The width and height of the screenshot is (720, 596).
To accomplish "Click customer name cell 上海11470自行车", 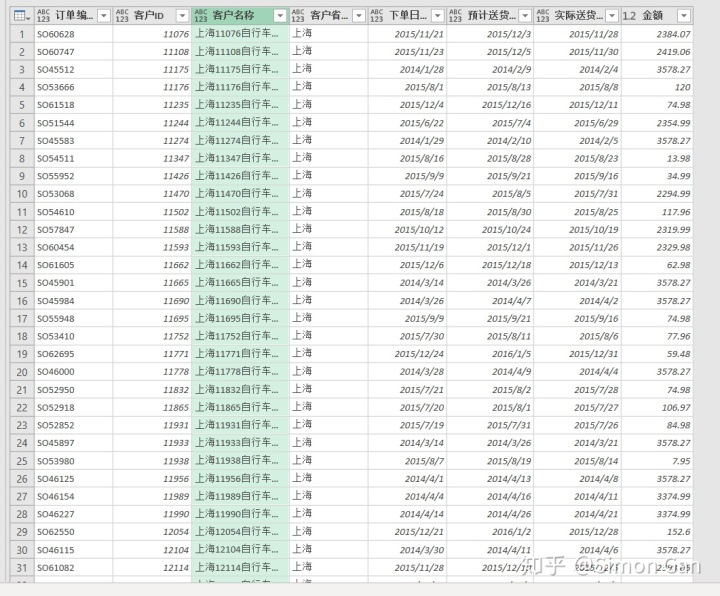I will [x=240, y=194].
